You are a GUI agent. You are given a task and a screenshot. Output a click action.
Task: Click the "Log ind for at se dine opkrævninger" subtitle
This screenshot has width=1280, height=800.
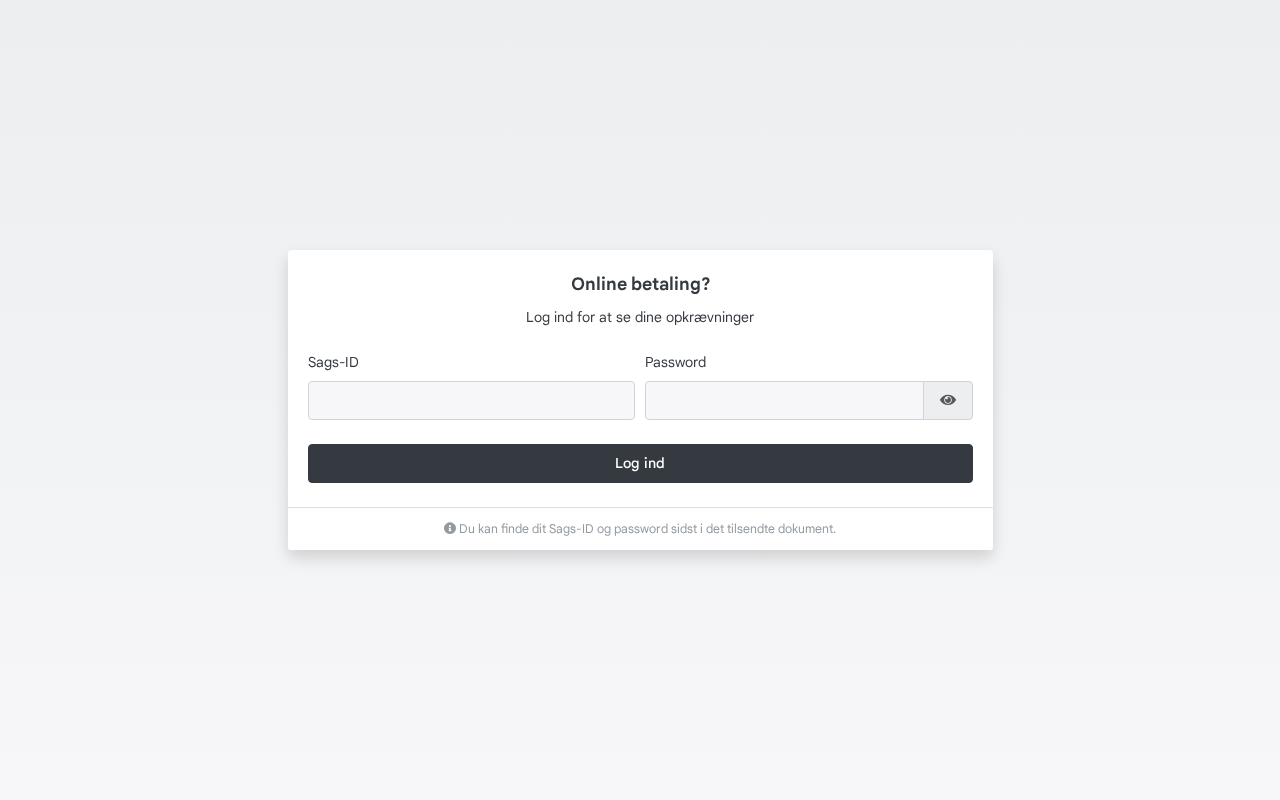point(640,317)
